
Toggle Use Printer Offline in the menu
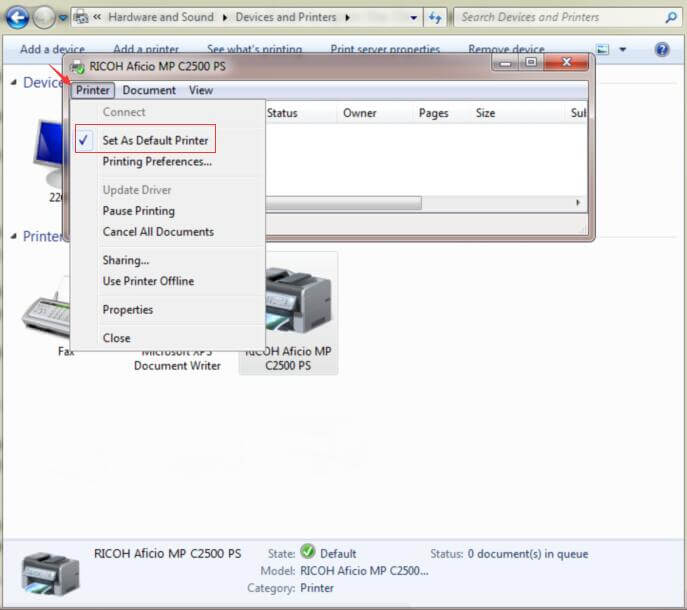point(148,281)
